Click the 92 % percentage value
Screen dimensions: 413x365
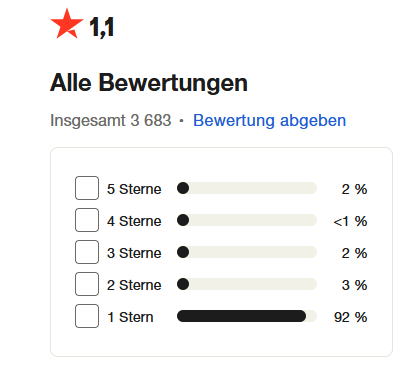[x=351, y=317]
